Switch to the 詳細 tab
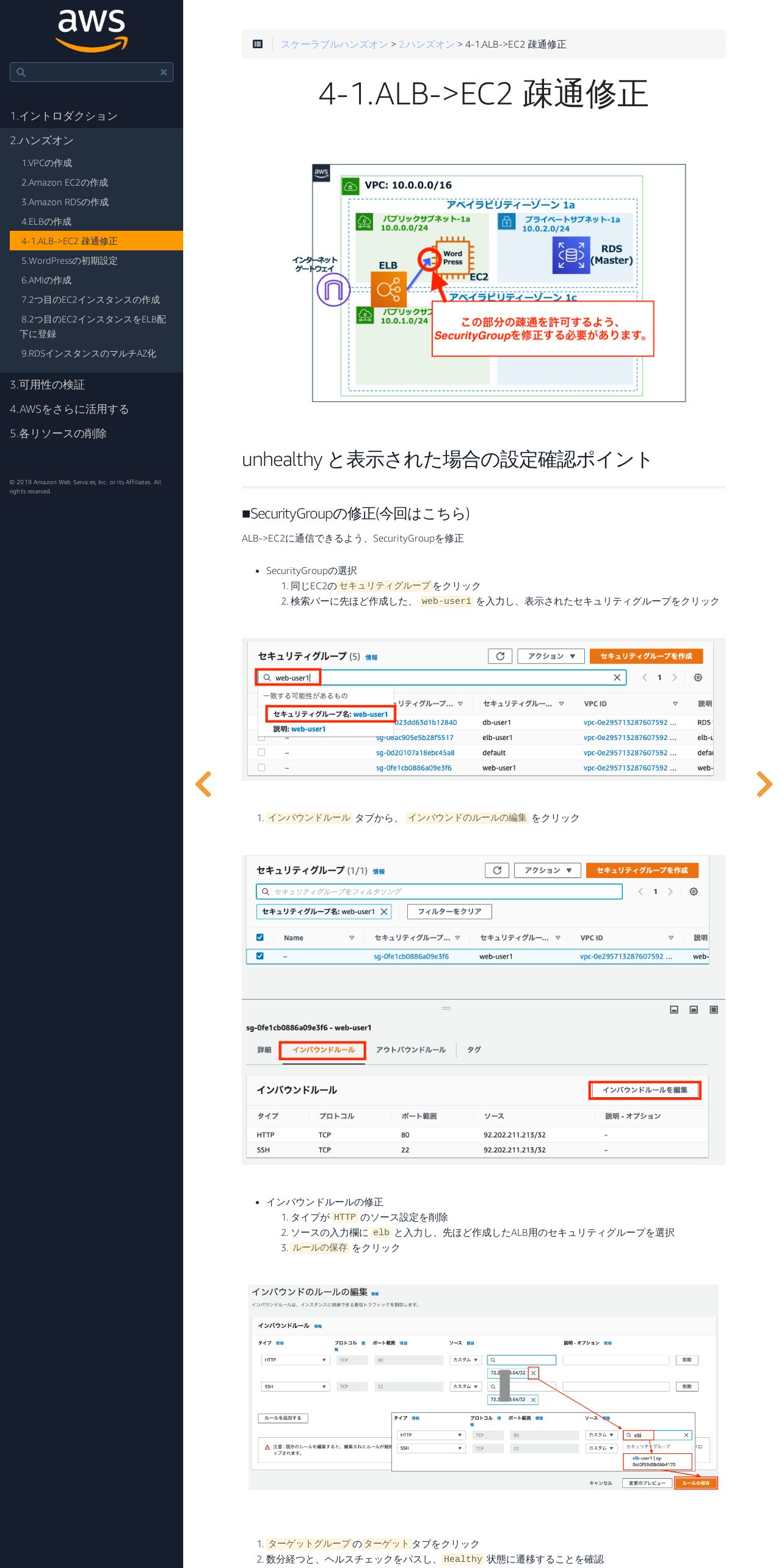 pos(264,1050)
